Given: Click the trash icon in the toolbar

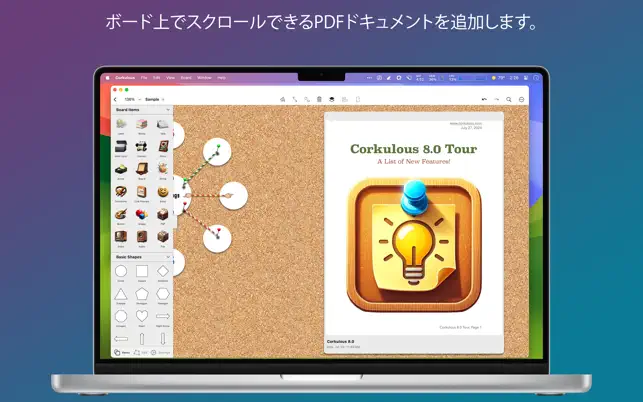Looking at the screenshot, I should 319,99.
